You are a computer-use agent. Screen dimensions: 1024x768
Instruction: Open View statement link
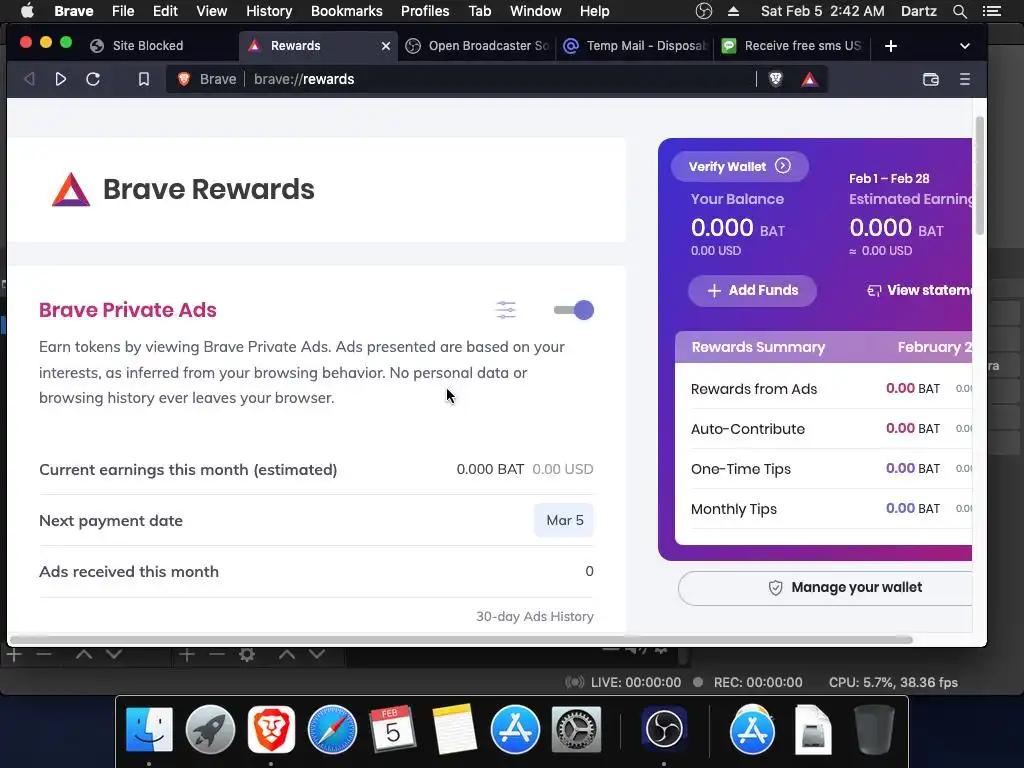pyautogui.click(x=919, y=290)
